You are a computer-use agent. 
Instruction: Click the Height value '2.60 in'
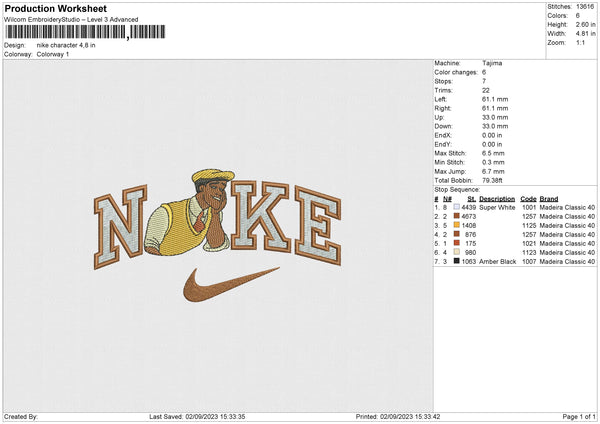tap(585, 24)
